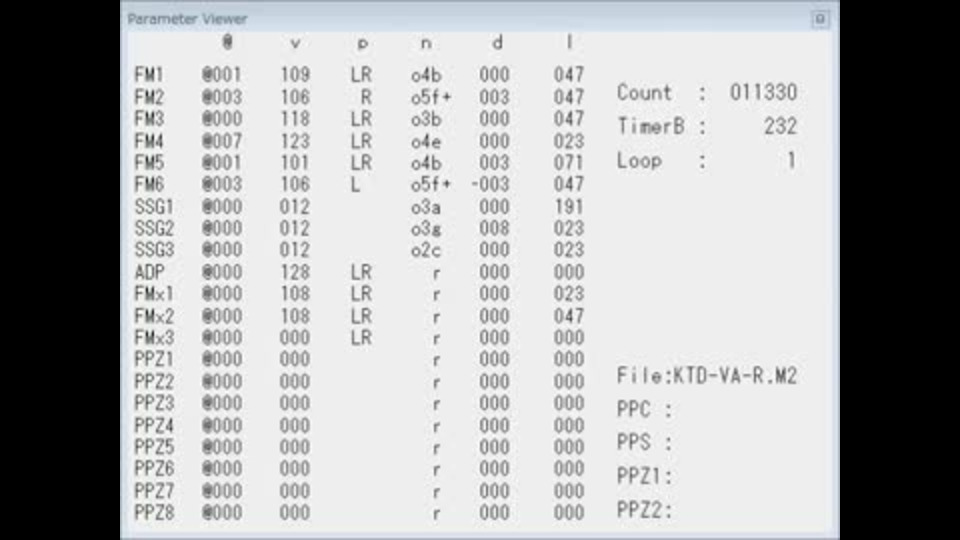
Task: Click the PPZ4 channel row label
Action: click(154, 425)
